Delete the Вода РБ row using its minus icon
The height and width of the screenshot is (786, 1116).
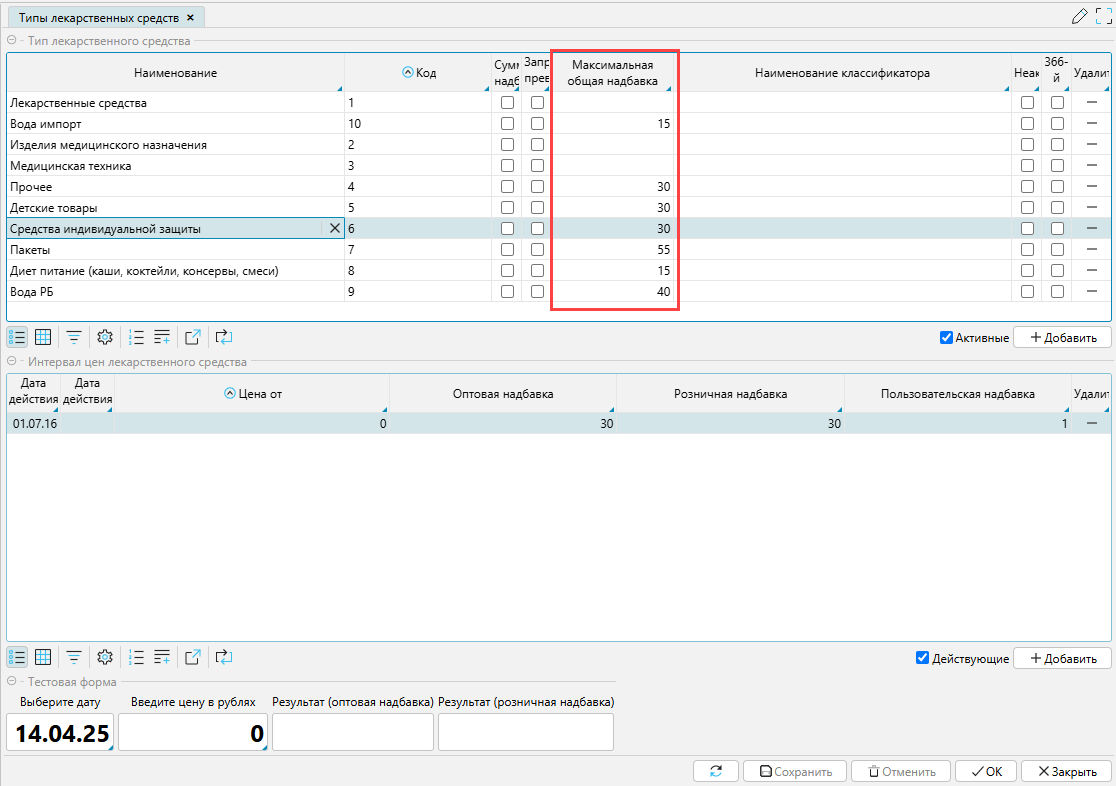[x=1092, y=292]
